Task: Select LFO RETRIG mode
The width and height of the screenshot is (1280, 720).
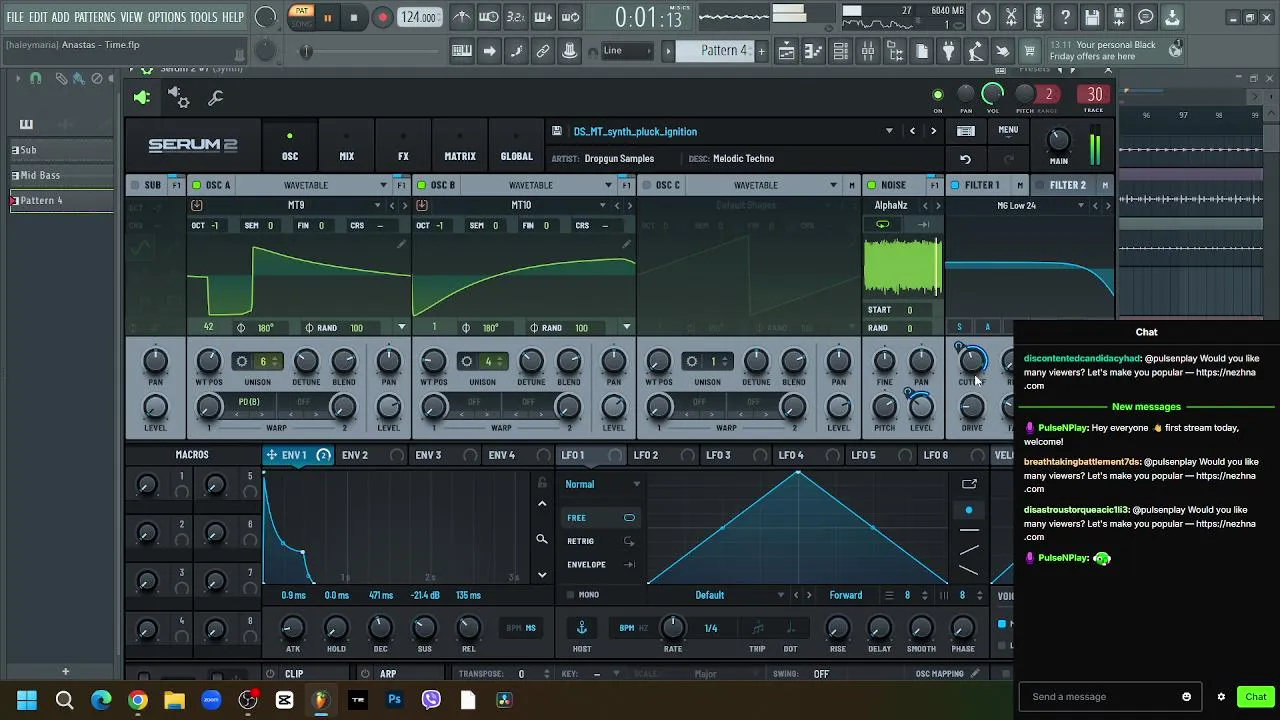Action: (601, 541)
